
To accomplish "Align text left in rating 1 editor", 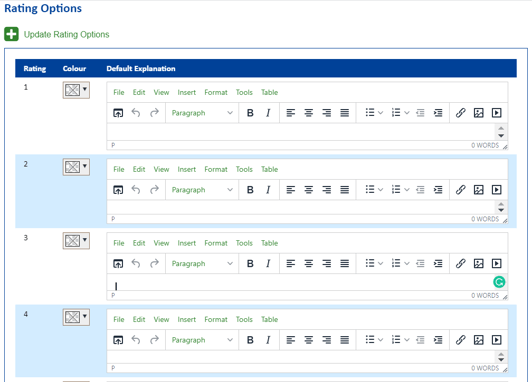I will pos(291,113).
